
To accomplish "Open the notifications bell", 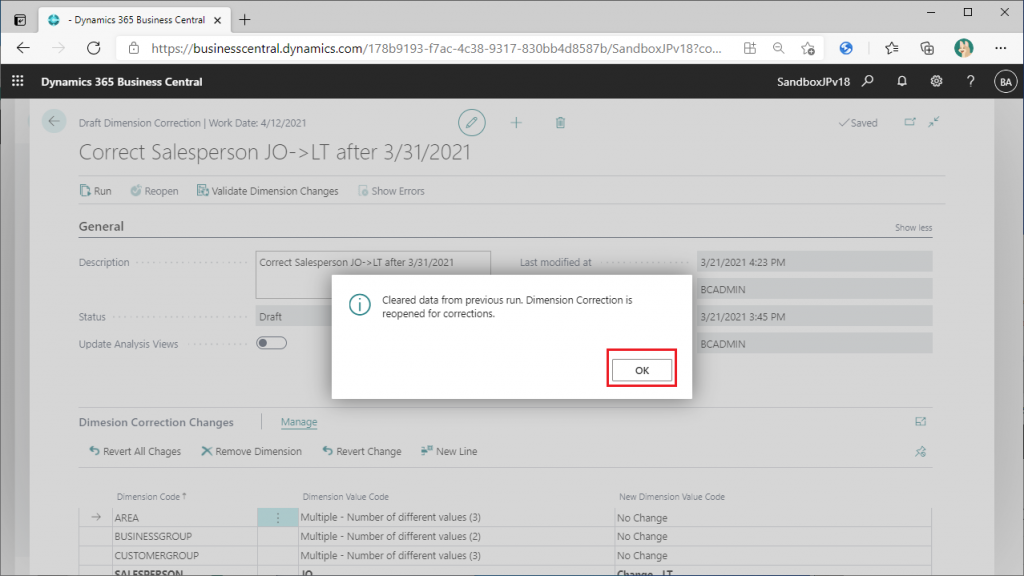I will click(x=902, y=81).
